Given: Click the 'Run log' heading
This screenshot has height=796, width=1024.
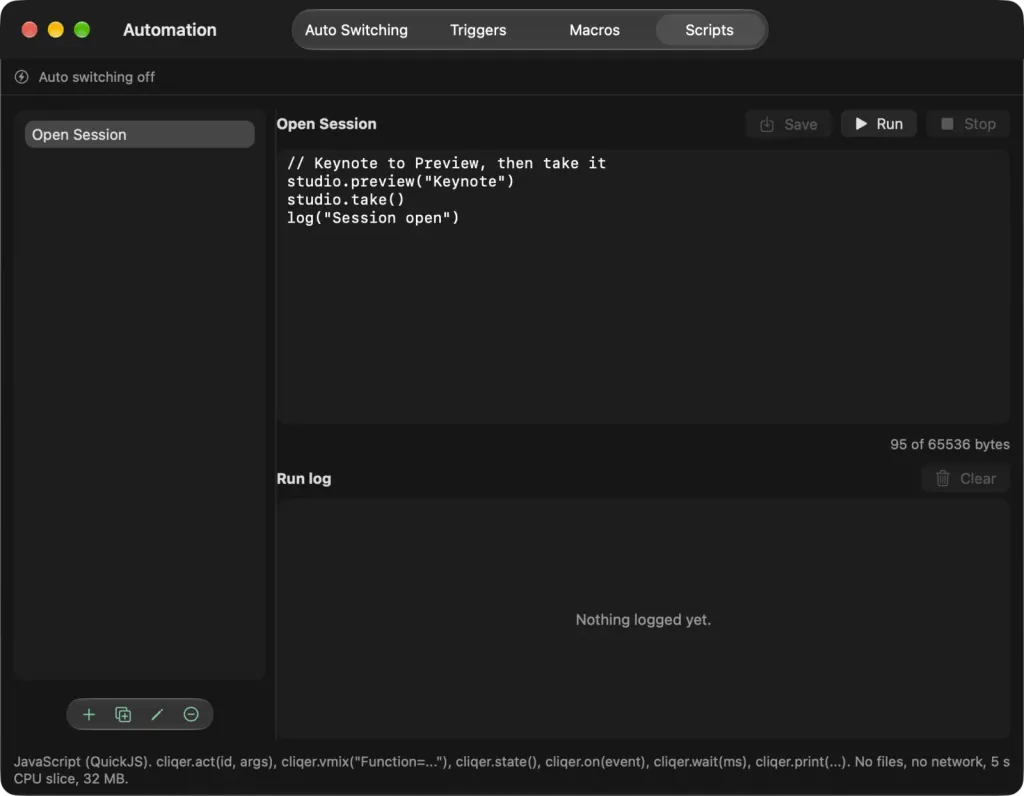Looking at the screenshot, I should [304, 479].
